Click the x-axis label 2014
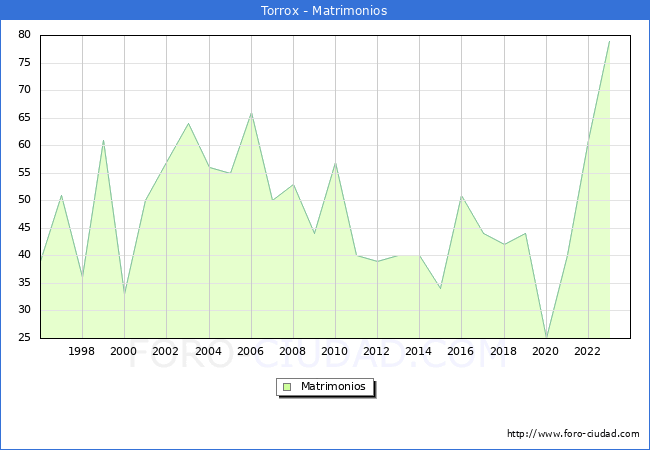650x450 pixels. click(419, 351)
